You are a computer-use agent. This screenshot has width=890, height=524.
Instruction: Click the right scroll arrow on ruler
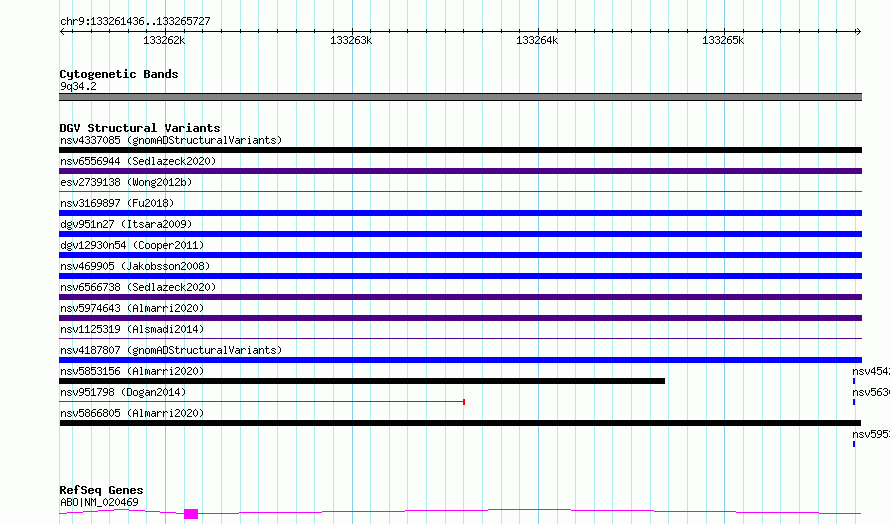click(x=858, y=31)
